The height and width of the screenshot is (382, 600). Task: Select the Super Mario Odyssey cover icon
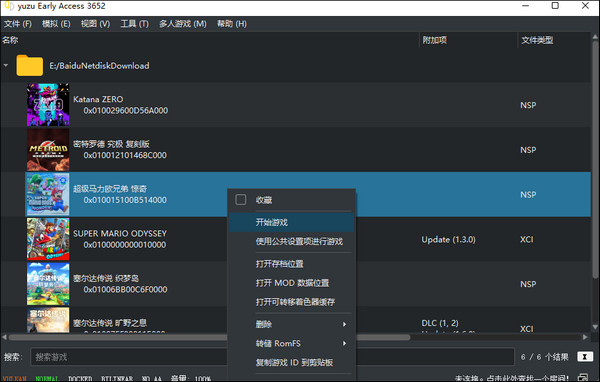pos(48,239)
